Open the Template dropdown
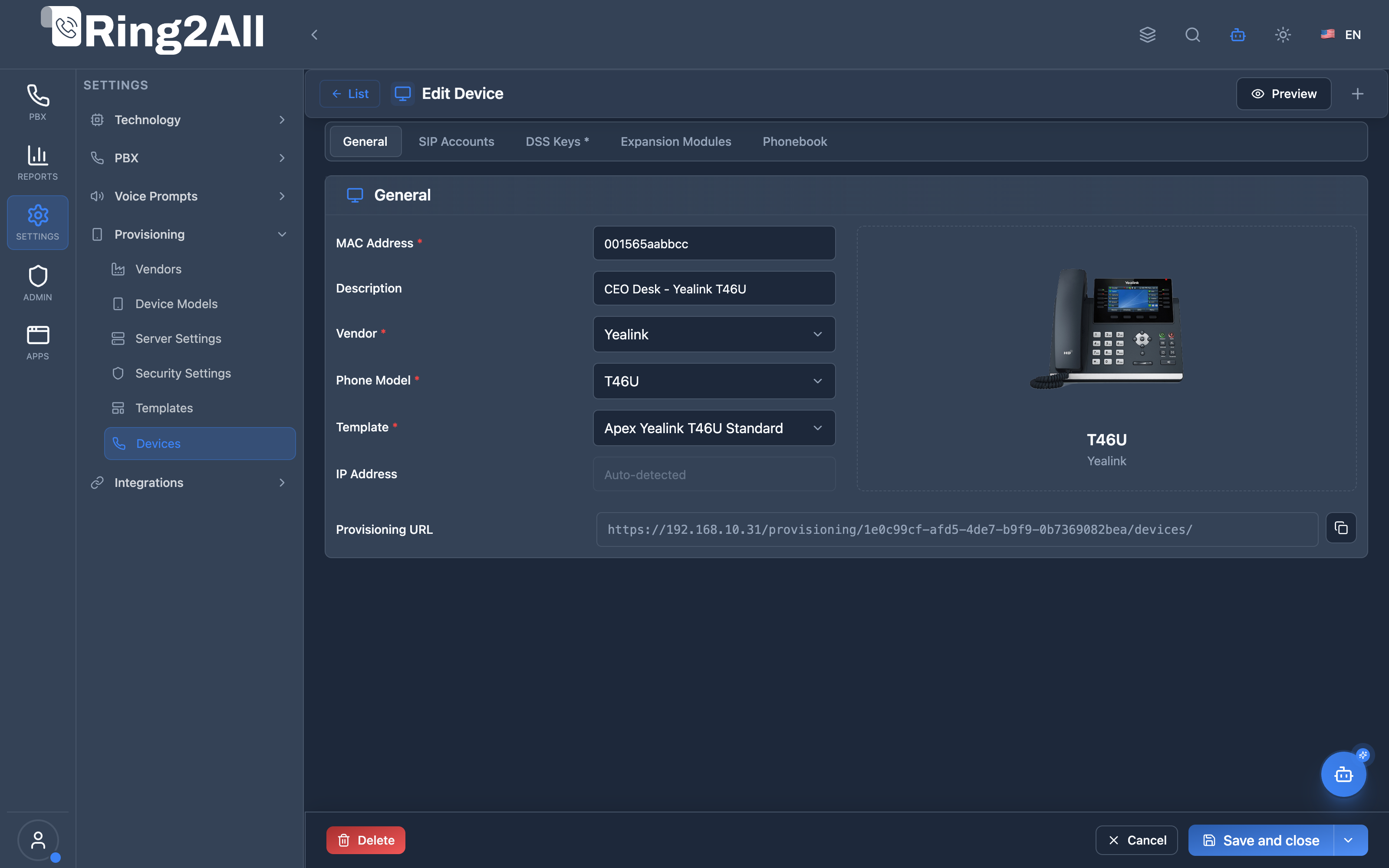 pos(714,428)
